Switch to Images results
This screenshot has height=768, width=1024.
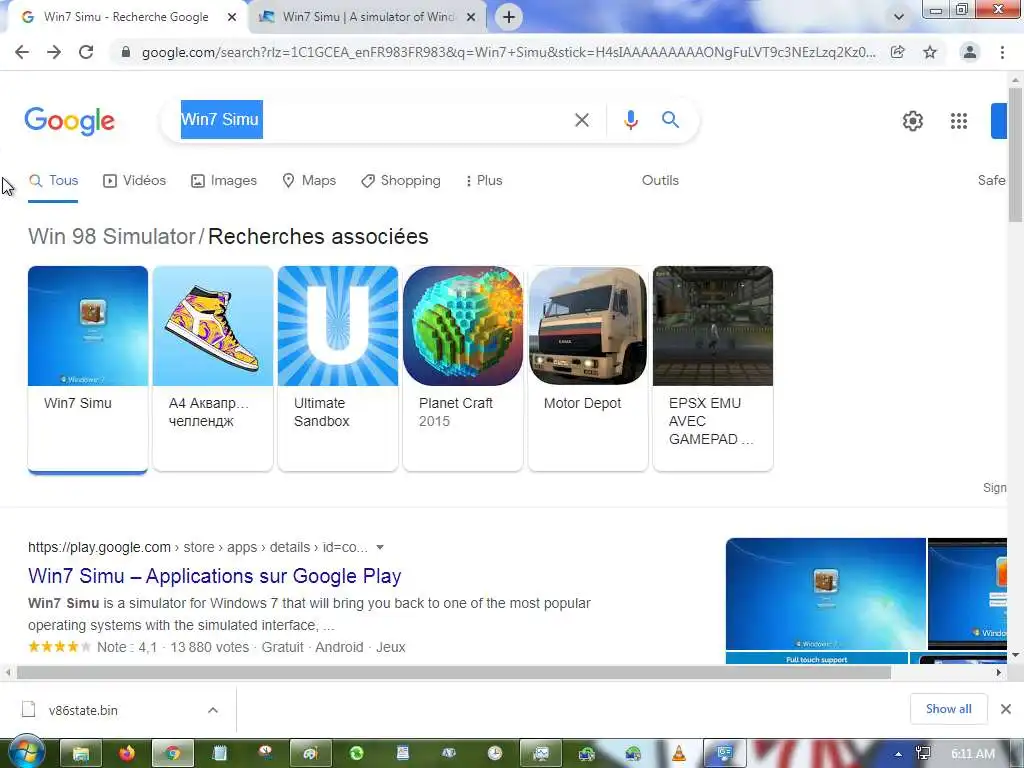[x=224, y=180]
